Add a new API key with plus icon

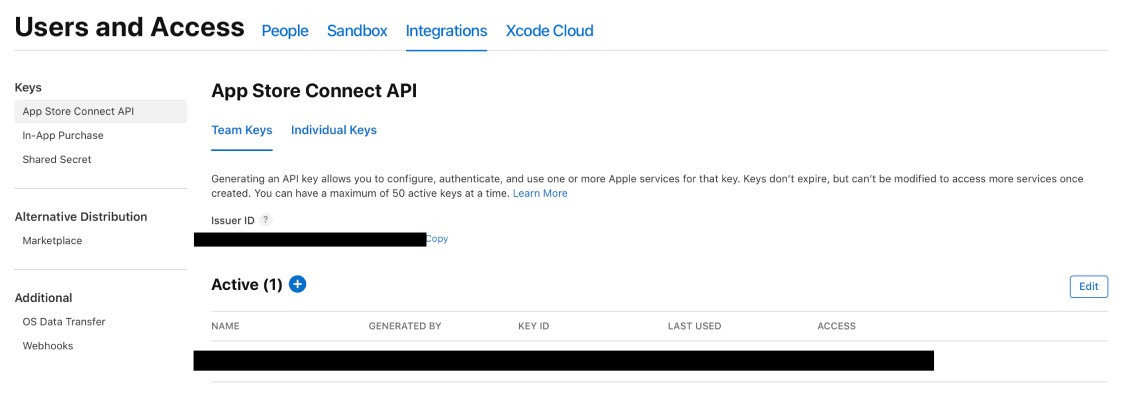[x=297, y=284]
